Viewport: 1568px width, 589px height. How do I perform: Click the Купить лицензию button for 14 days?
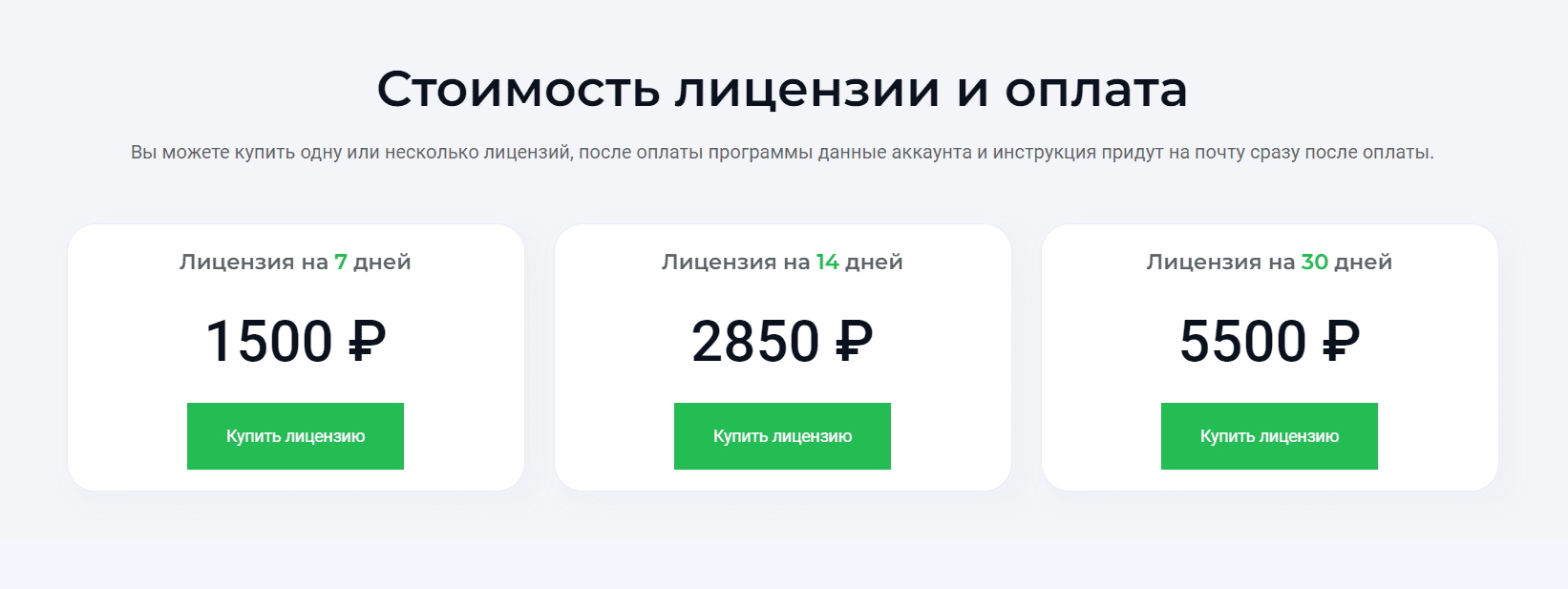pyautogui.click(x=782, y=436)
